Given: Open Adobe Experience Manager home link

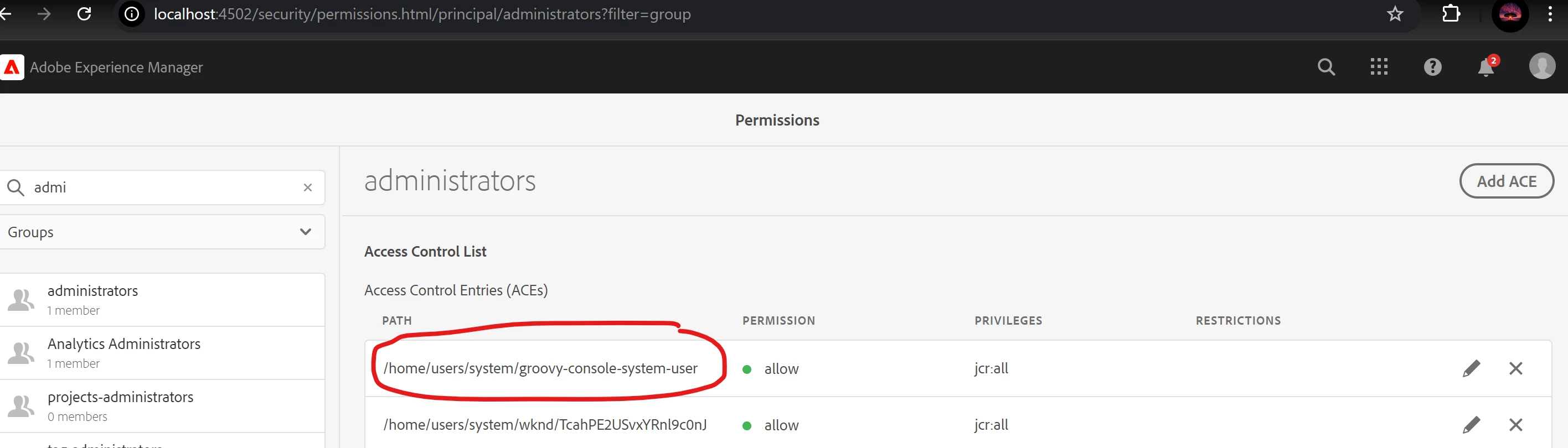Looking at the screenshot, I should (116, 67).
